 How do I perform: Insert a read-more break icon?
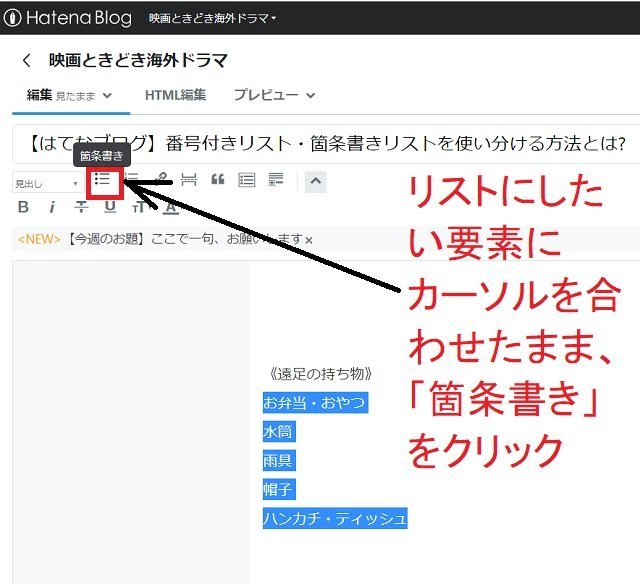click(x=189, y=180)
